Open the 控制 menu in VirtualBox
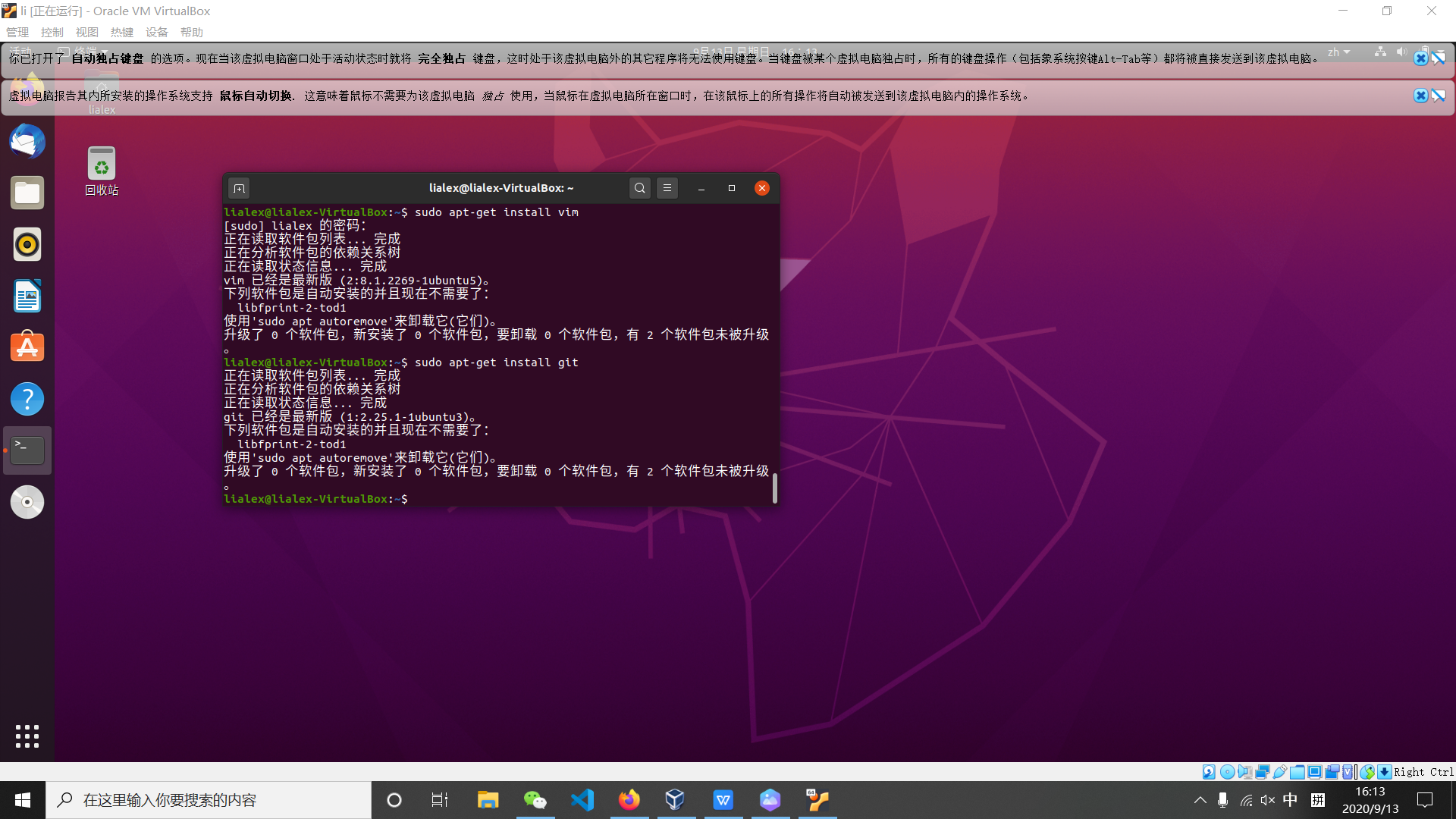Screen dimensions: 1456x819 pos(52,32)
